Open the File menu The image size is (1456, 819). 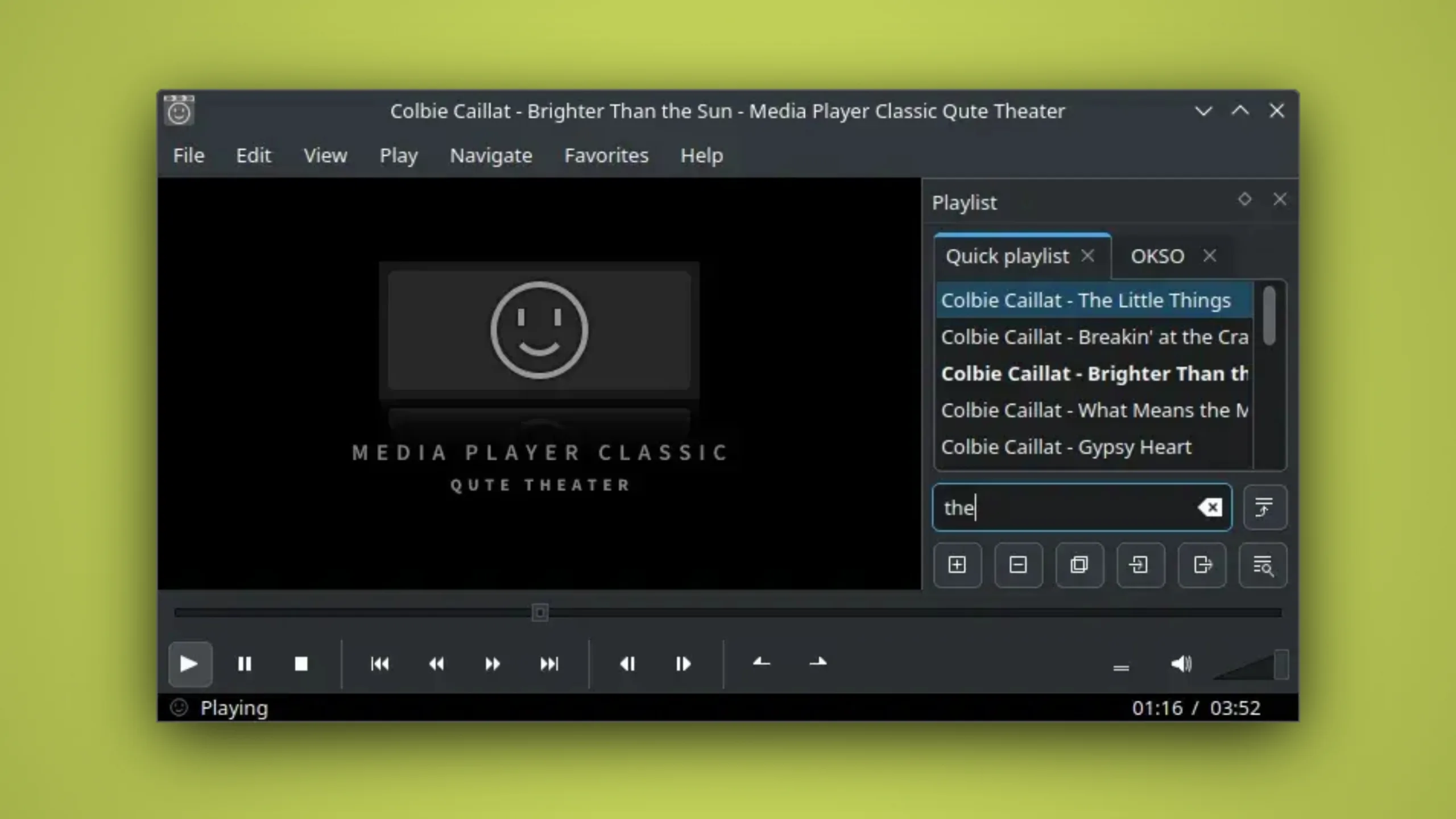point(189,155)
